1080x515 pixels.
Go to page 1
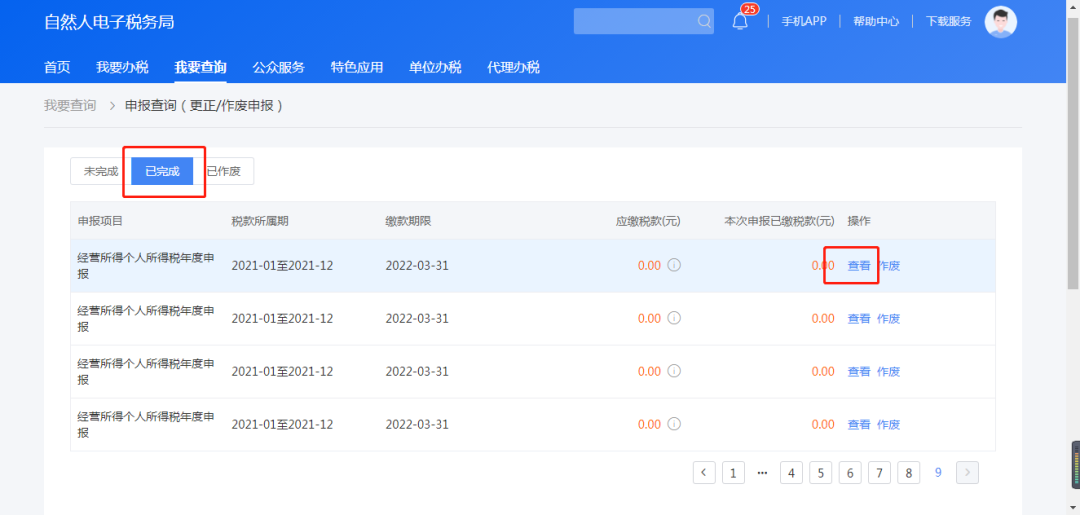pyautogui.click(x=733, y=472)
